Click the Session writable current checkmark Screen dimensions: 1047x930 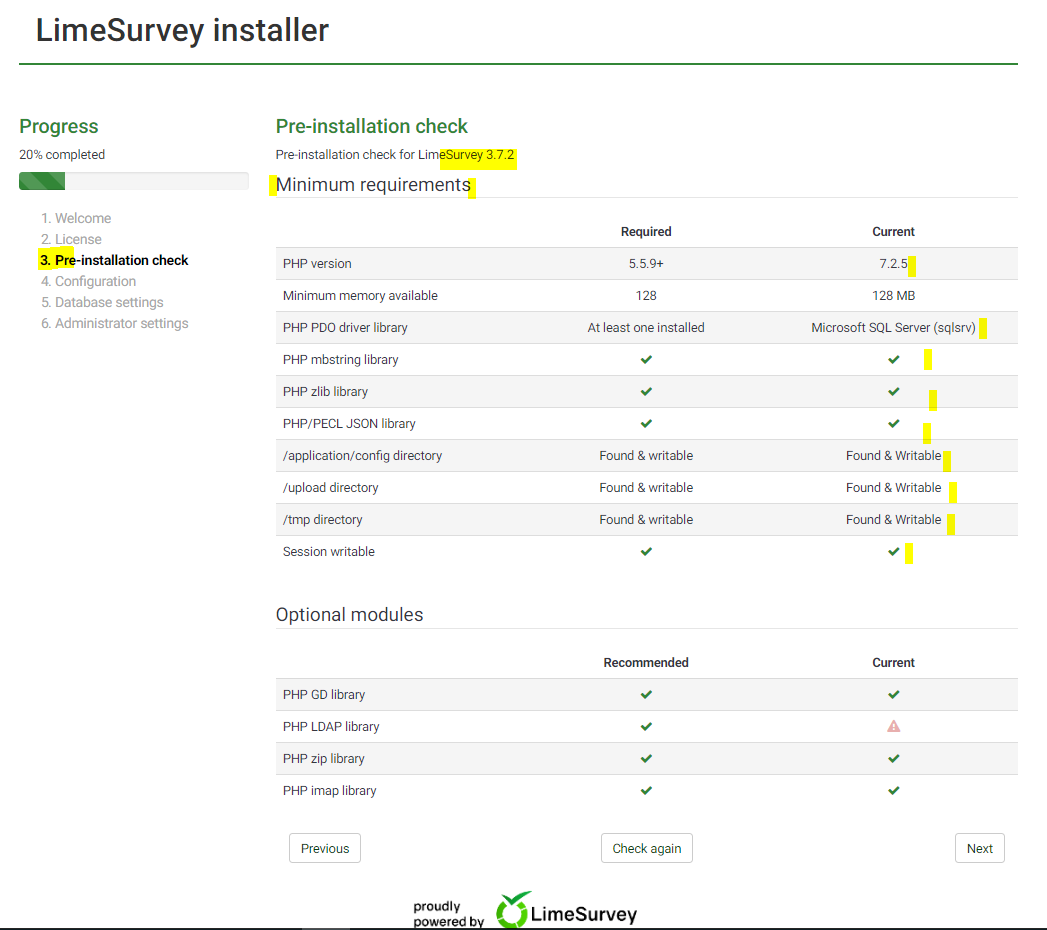893,552
